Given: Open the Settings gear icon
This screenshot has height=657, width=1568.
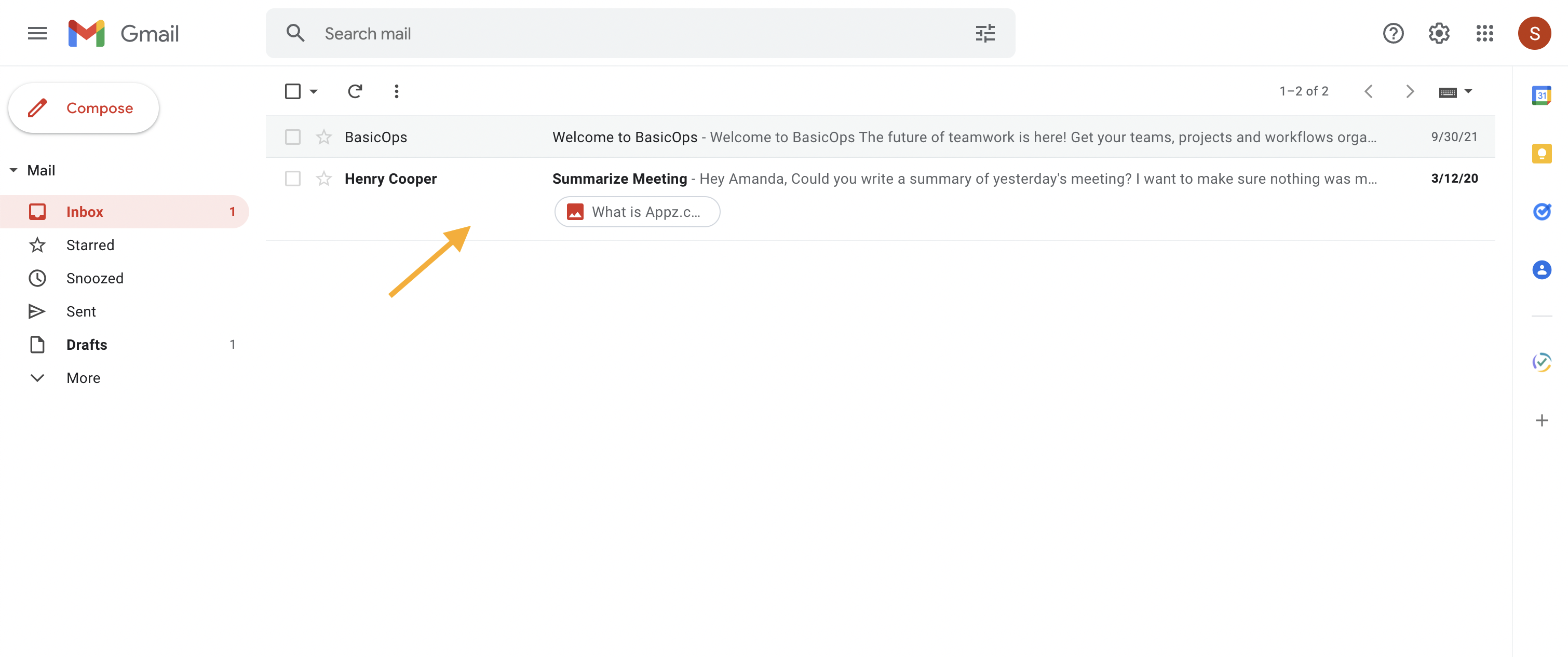Looking at the screenshot, I should tap(1438, 33).
